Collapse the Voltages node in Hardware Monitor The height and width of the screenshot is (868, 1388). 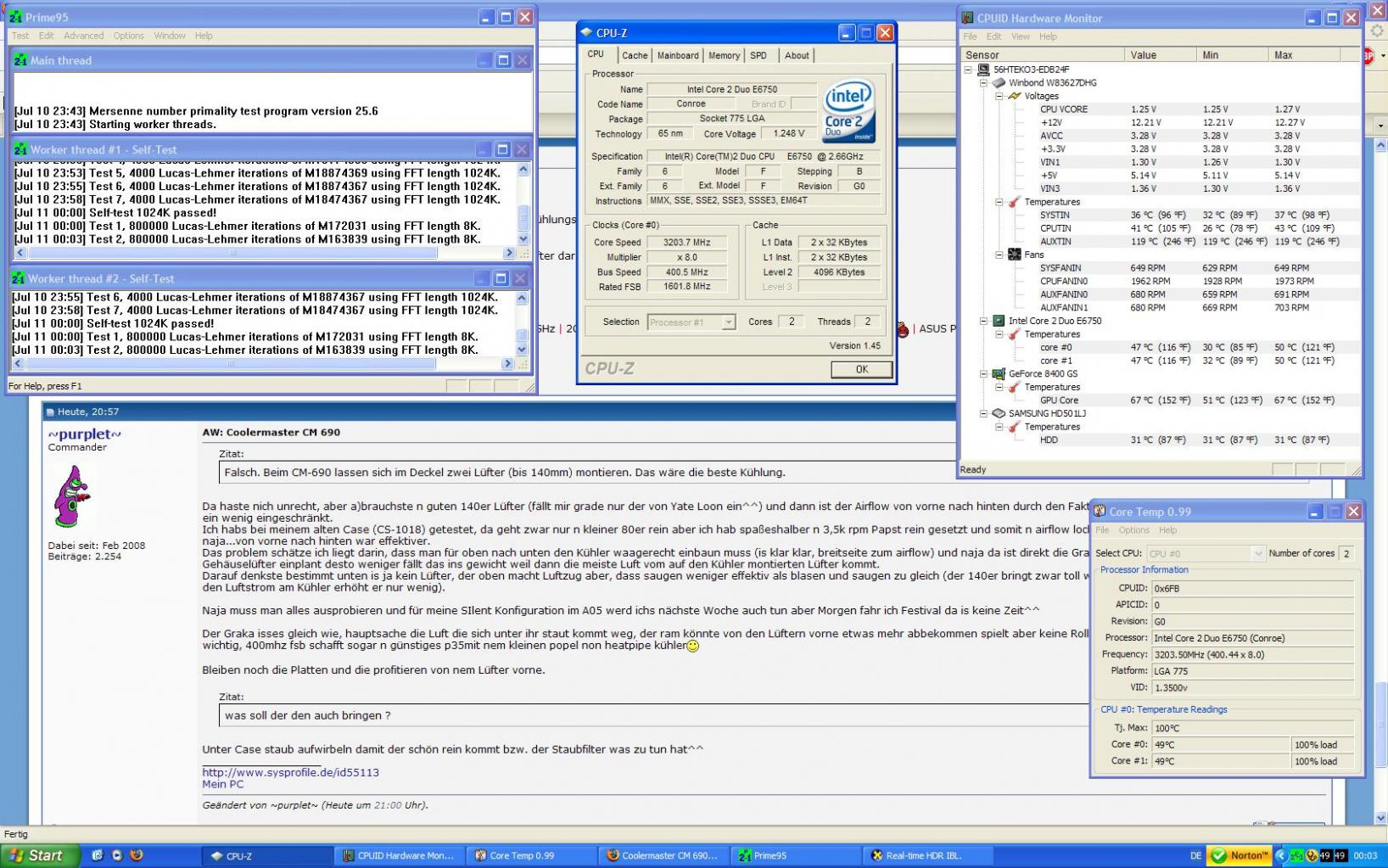[x=999, y=96]
